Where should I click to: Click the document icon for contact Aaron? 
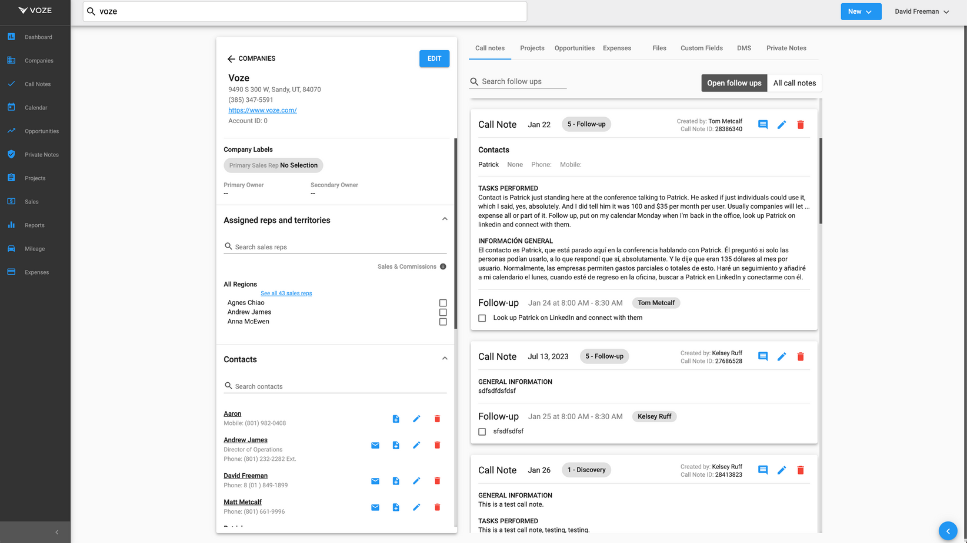click(x=396, y=419)
